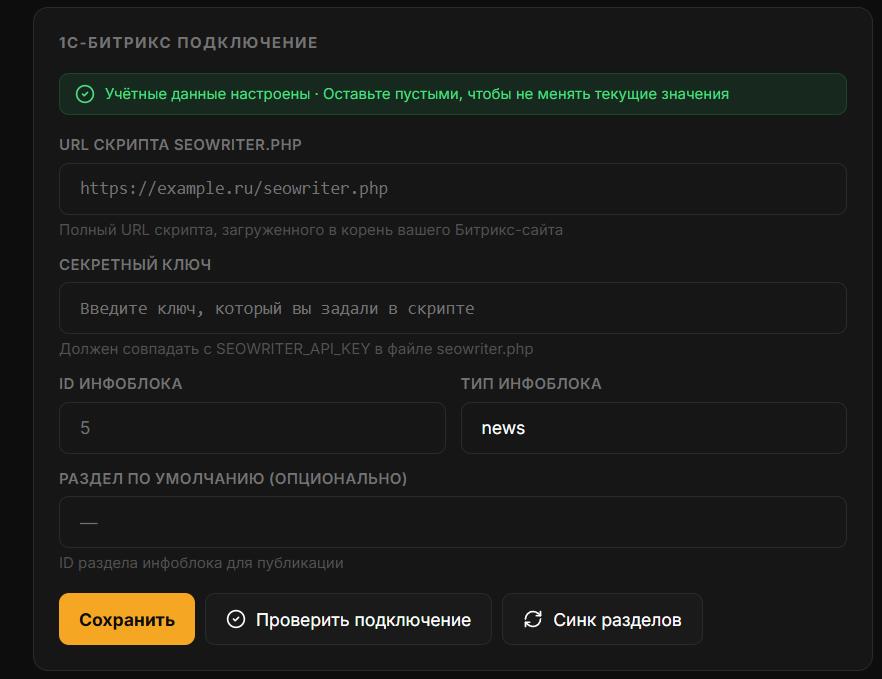Click the hint ID раздела инфоблока для публикации
The height and width of the screenshot is (679, 882).
(201, 563)
